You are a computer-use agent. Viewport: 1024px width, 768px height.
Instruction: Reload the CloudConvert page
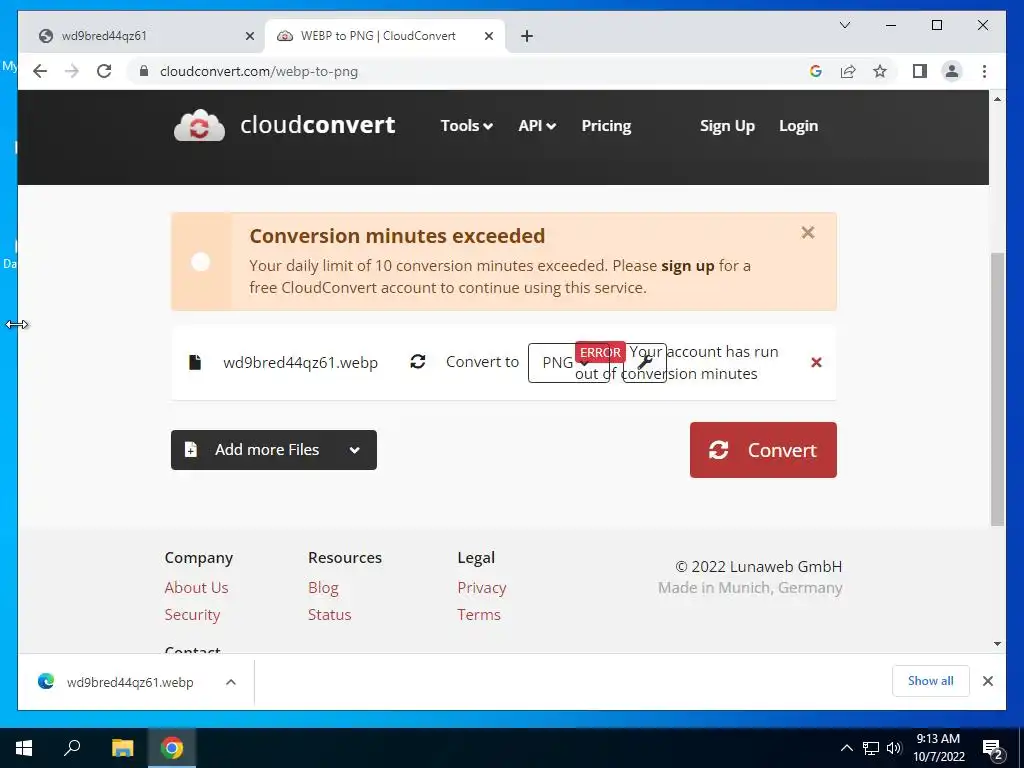tap(104, 71)
